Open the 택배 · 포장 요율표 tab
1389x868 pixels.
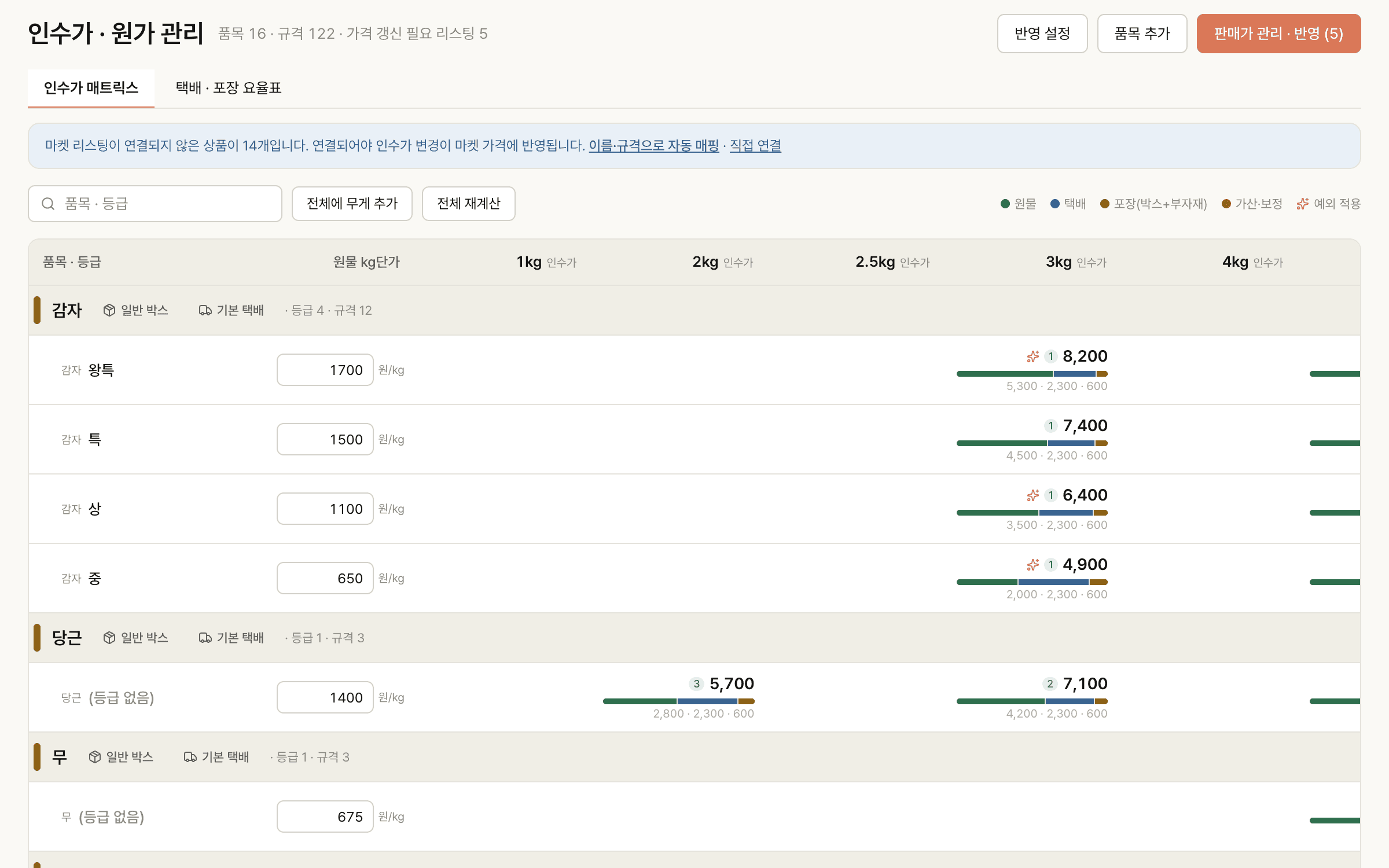[x=229, y=88]
